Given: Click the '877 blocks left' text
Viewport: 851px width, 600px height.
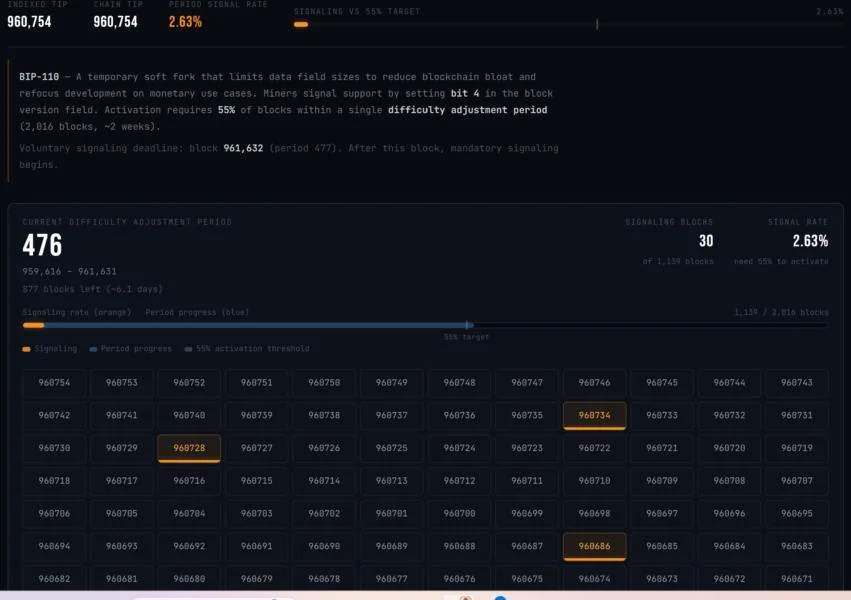Looking at the screenshot, I should click(92, 289).
